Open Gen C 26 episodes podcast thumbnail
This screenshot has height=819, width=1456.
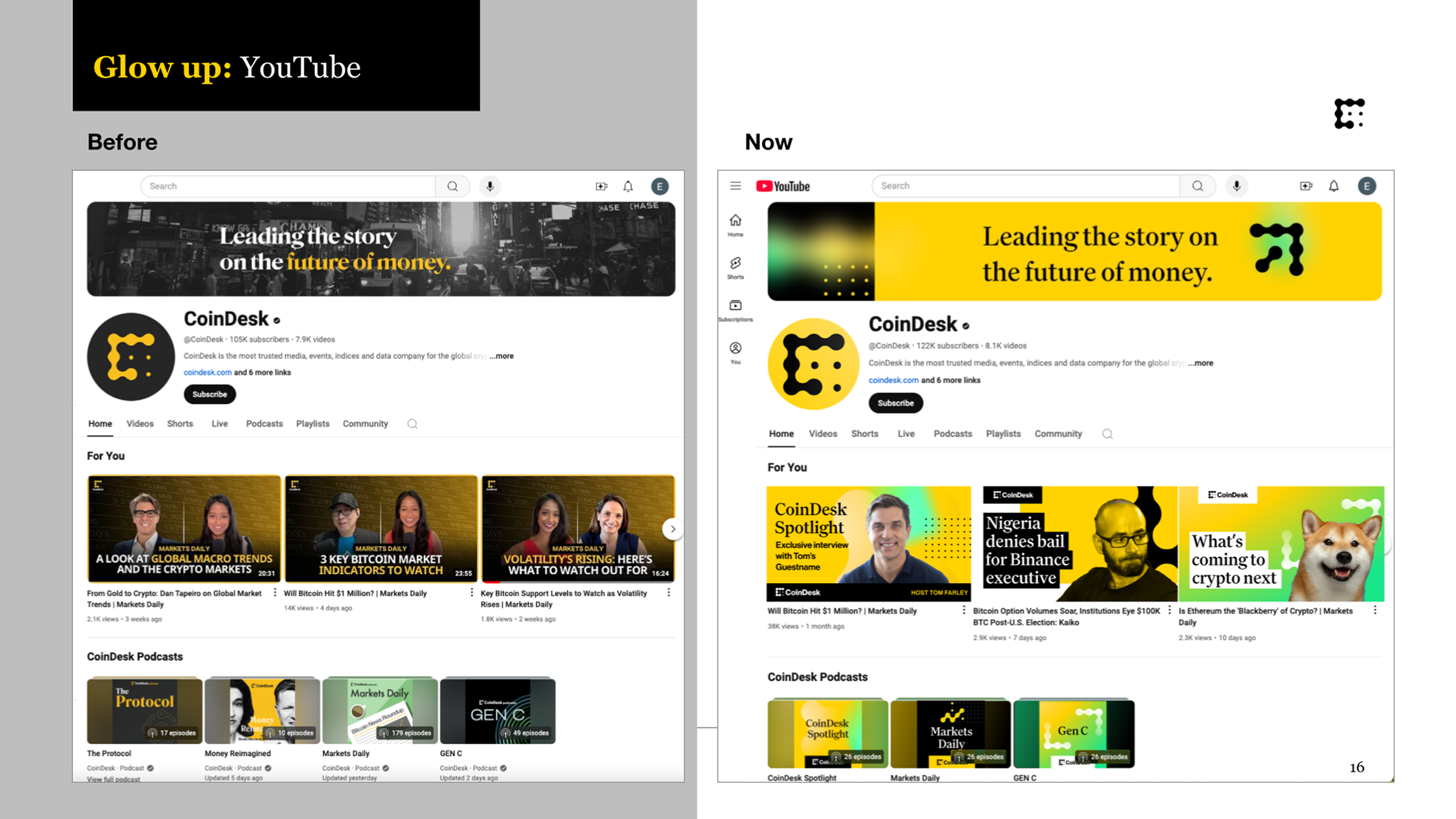tap(1074, 733)
